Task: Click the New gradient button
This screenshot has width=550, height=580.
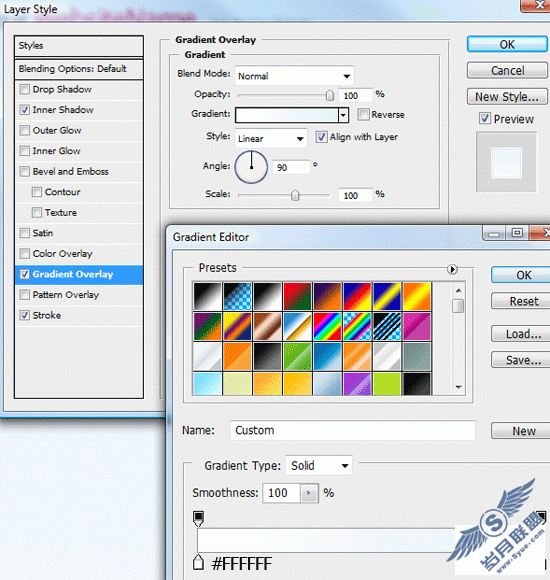Action: [522, 431]
